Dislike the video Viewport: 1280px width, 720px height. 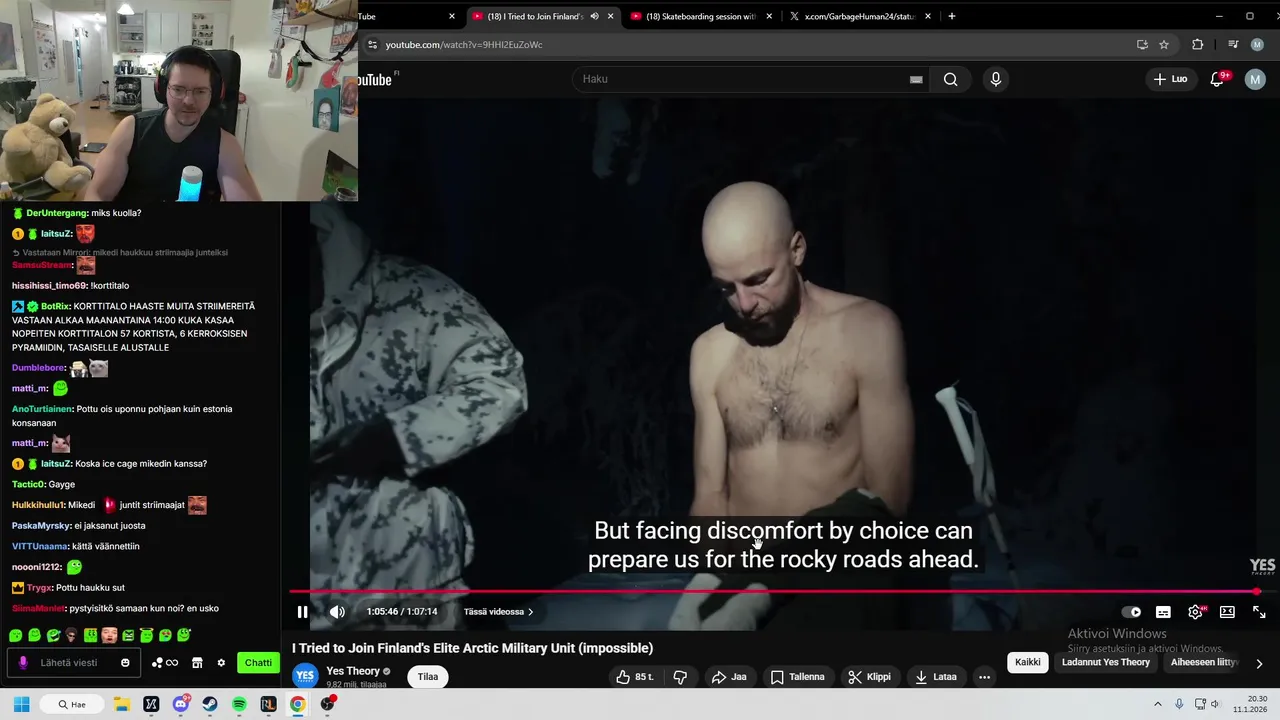tap(680, 677)
